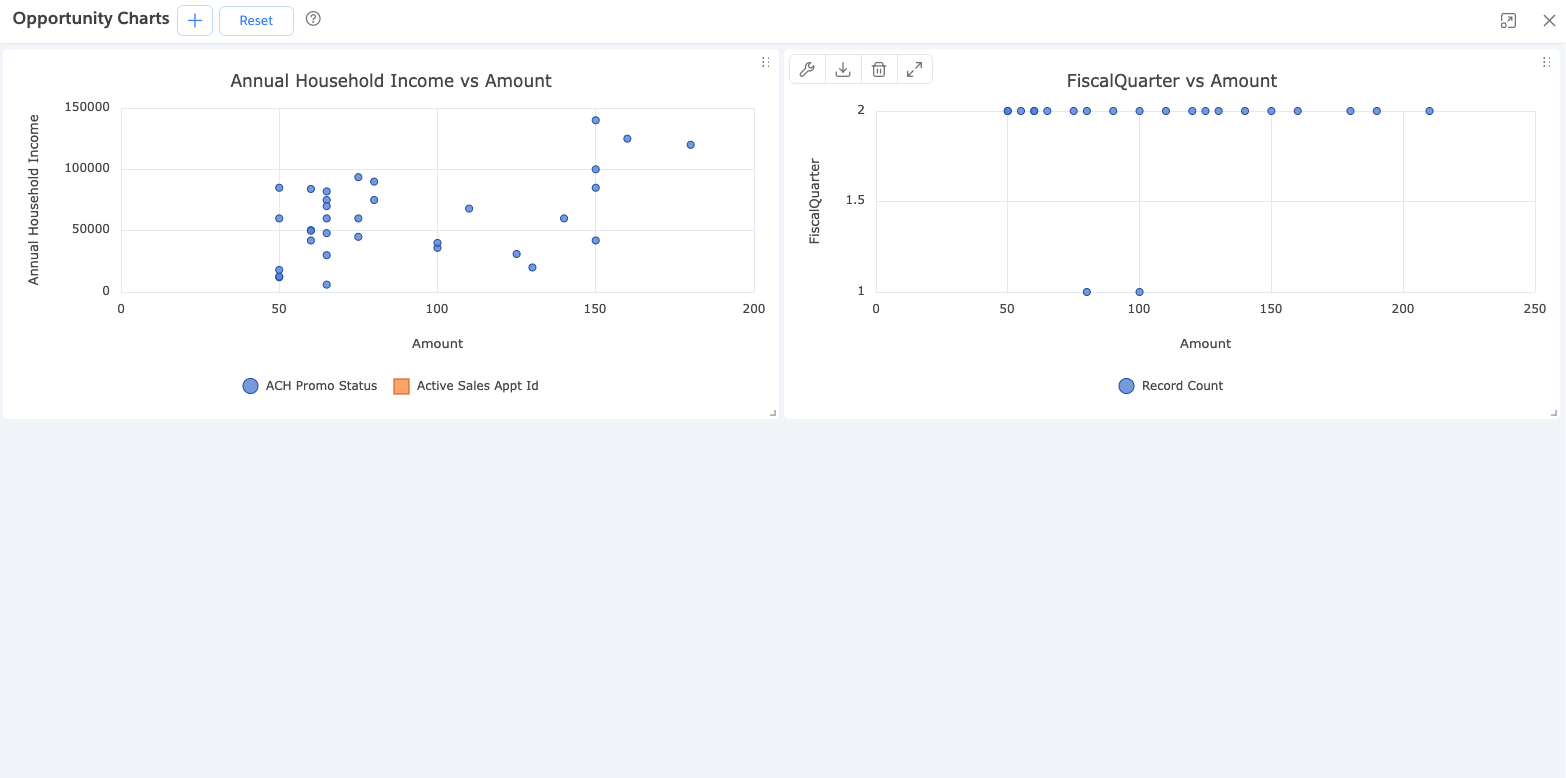Click drag handle on FiscalQuarter chart
The image size is (1566, 778).
tap(1546, 62)
